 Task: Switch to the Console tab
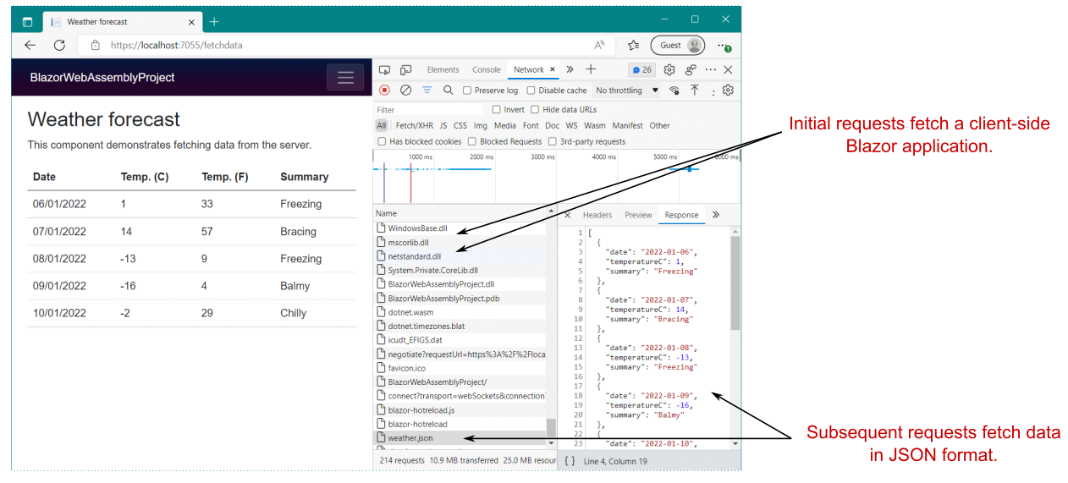tap(486, 69)
